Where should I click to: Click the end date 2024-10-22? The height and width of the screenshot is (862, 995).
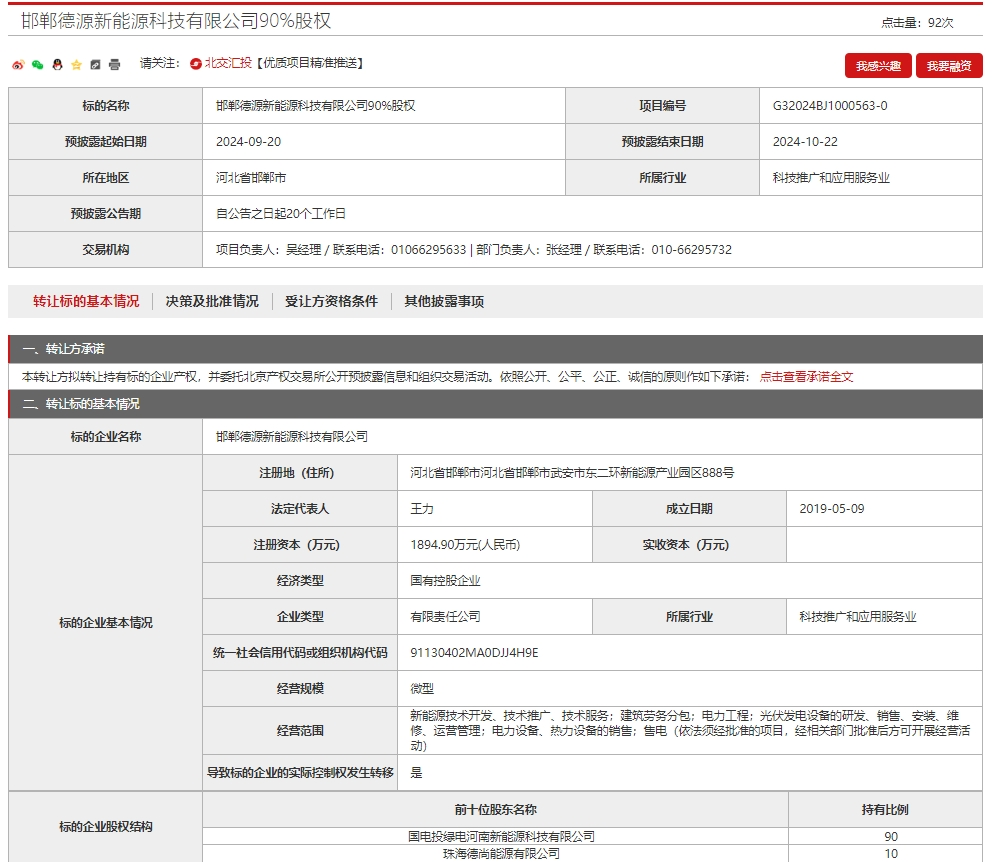805,142
